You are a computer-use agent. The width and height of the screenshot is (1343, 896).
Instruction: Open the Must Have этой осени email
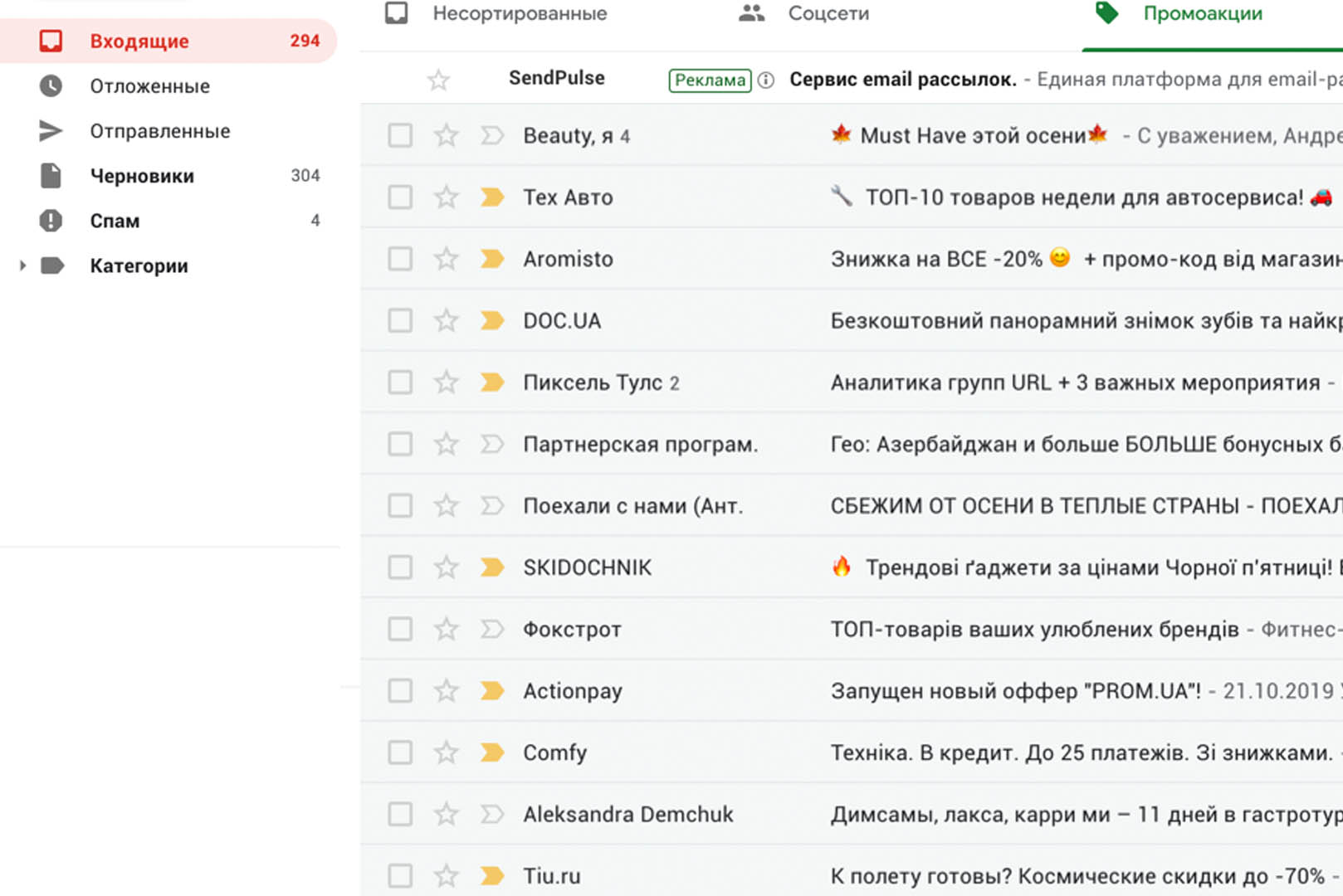click(852, 135)
